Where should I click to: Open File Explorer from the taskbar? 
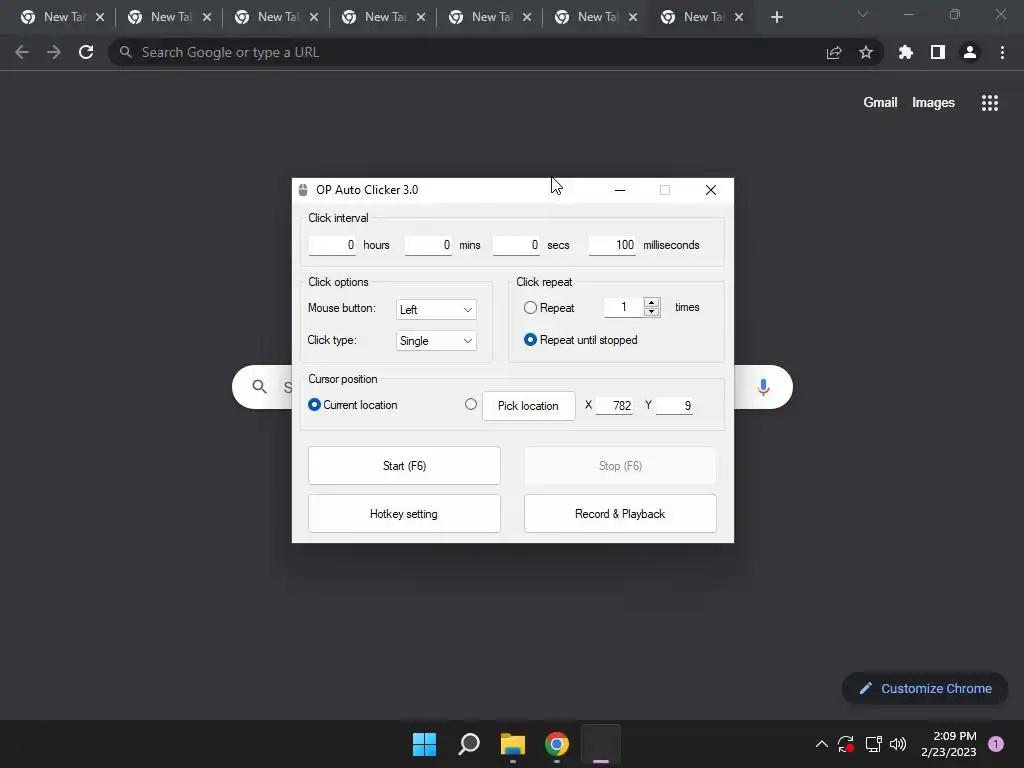[513, 744]
